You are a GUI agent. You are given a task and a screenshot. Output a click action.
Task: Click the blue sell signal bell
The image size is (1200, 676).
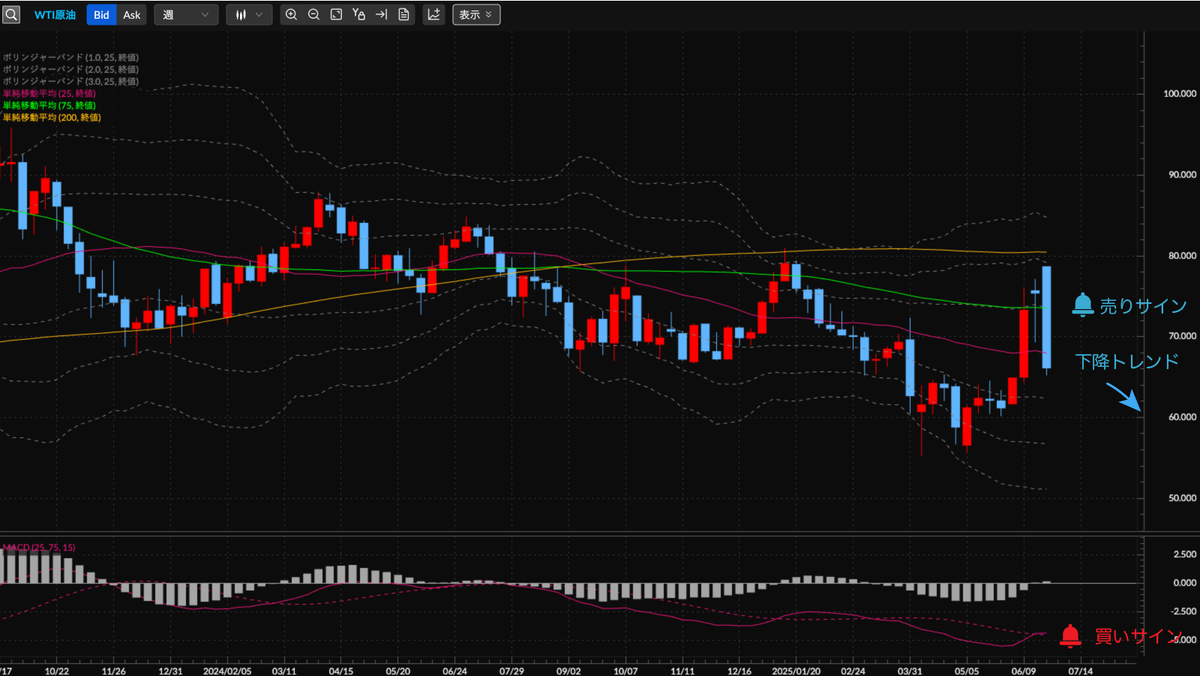1082,306
